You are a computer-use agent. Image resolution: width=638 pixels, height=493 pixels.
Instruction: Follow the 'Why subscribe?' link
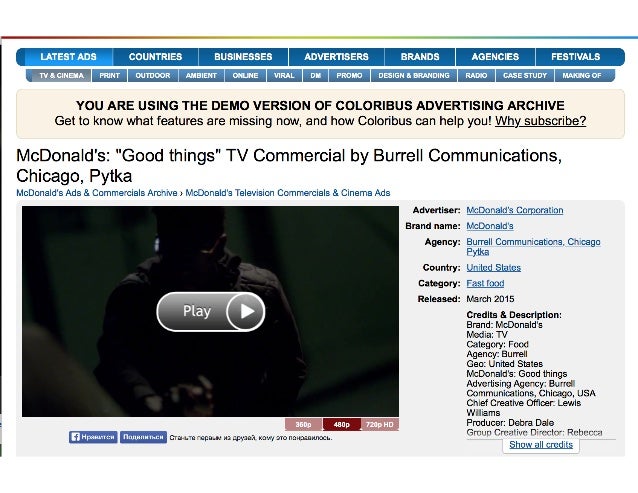(540, 121)
